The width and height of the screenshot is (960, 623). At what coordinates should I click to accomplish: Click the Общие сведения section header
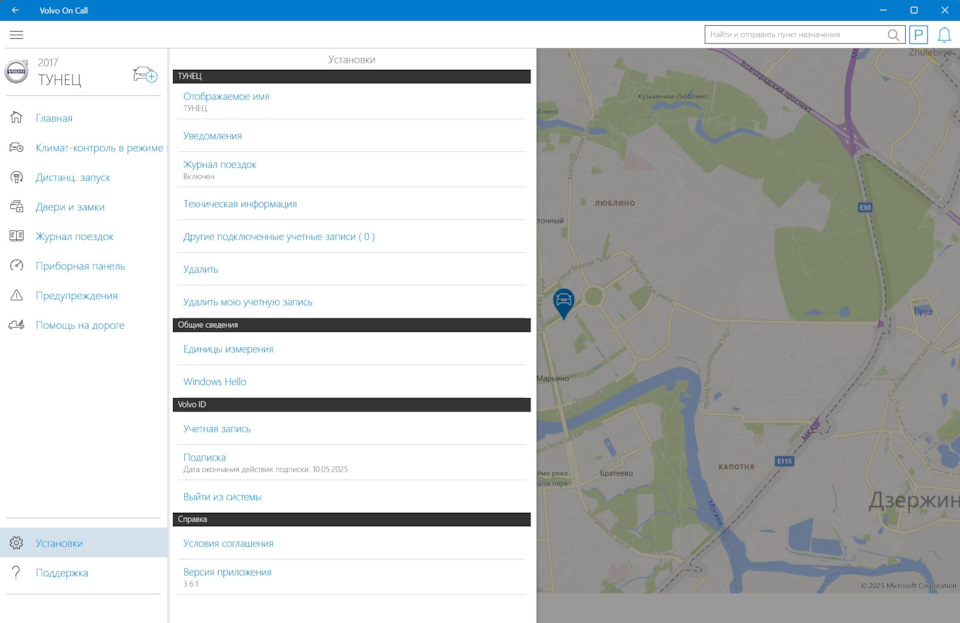click(x=351, y=325)
